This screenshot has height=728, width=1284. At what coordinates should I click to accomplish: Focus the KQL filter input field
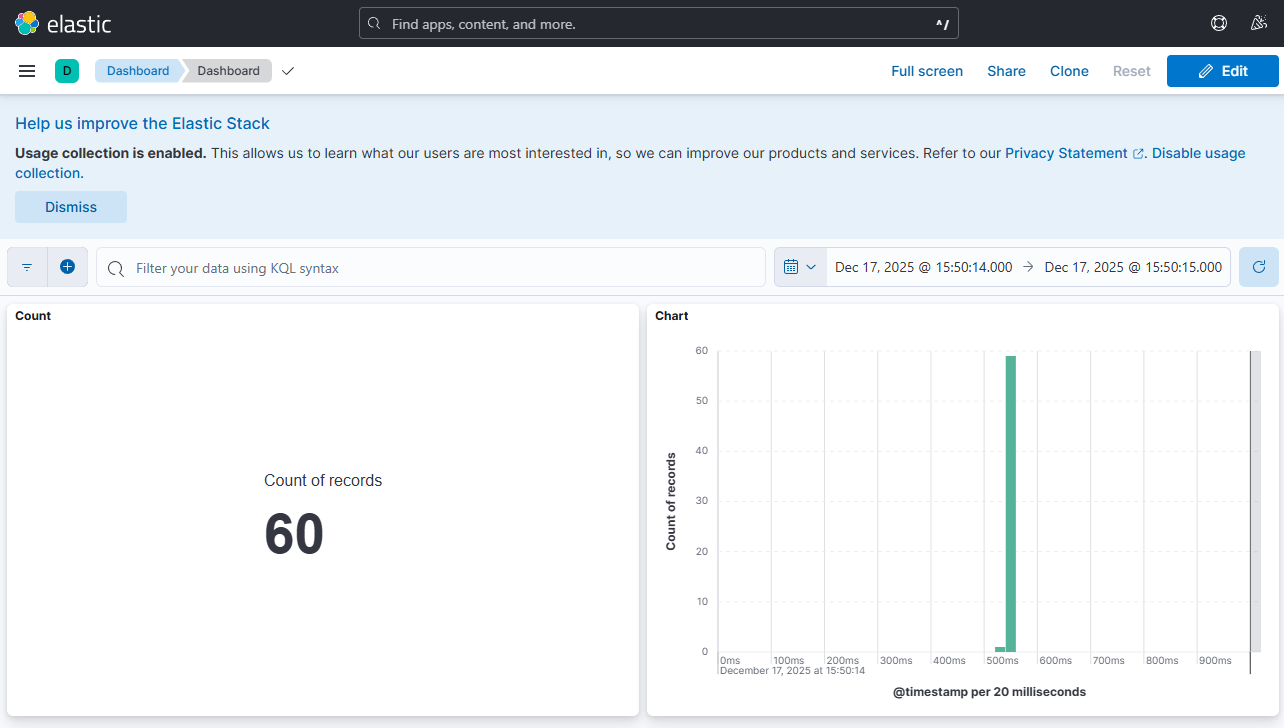(440, 268)
